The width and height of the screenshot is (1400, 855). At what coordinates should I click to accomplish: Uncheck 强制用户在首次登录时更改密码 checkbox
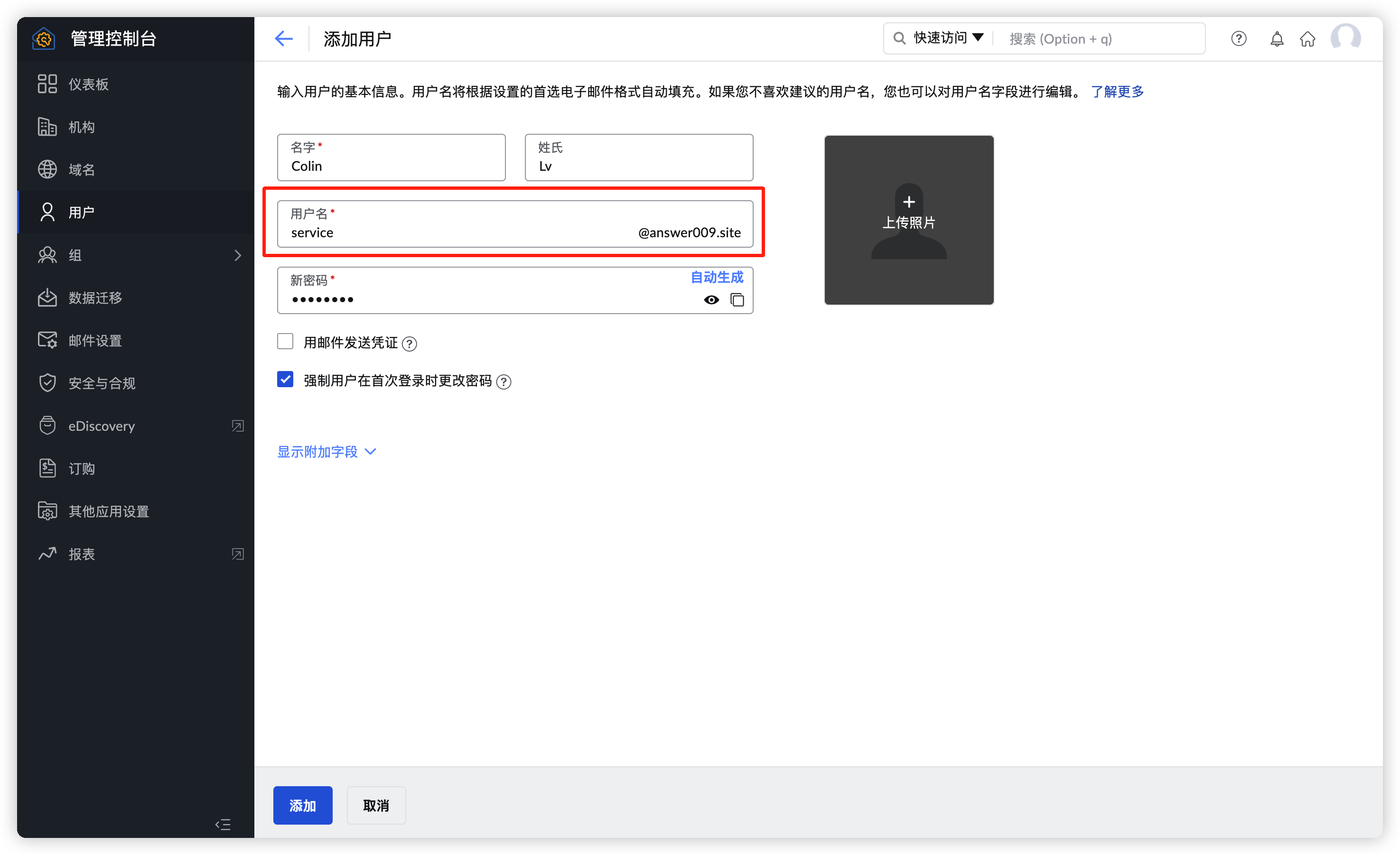(285, 380)
